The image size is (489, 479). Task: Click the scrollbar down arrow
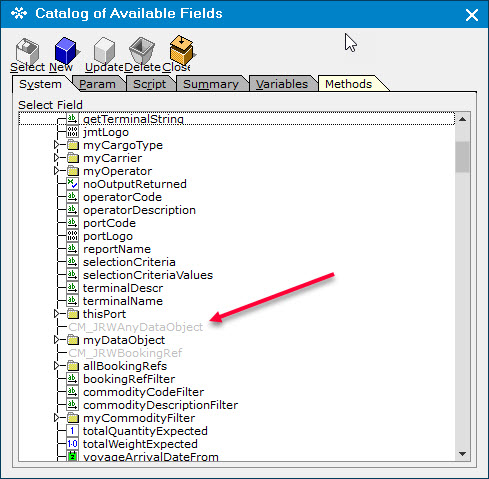[462, 454]
